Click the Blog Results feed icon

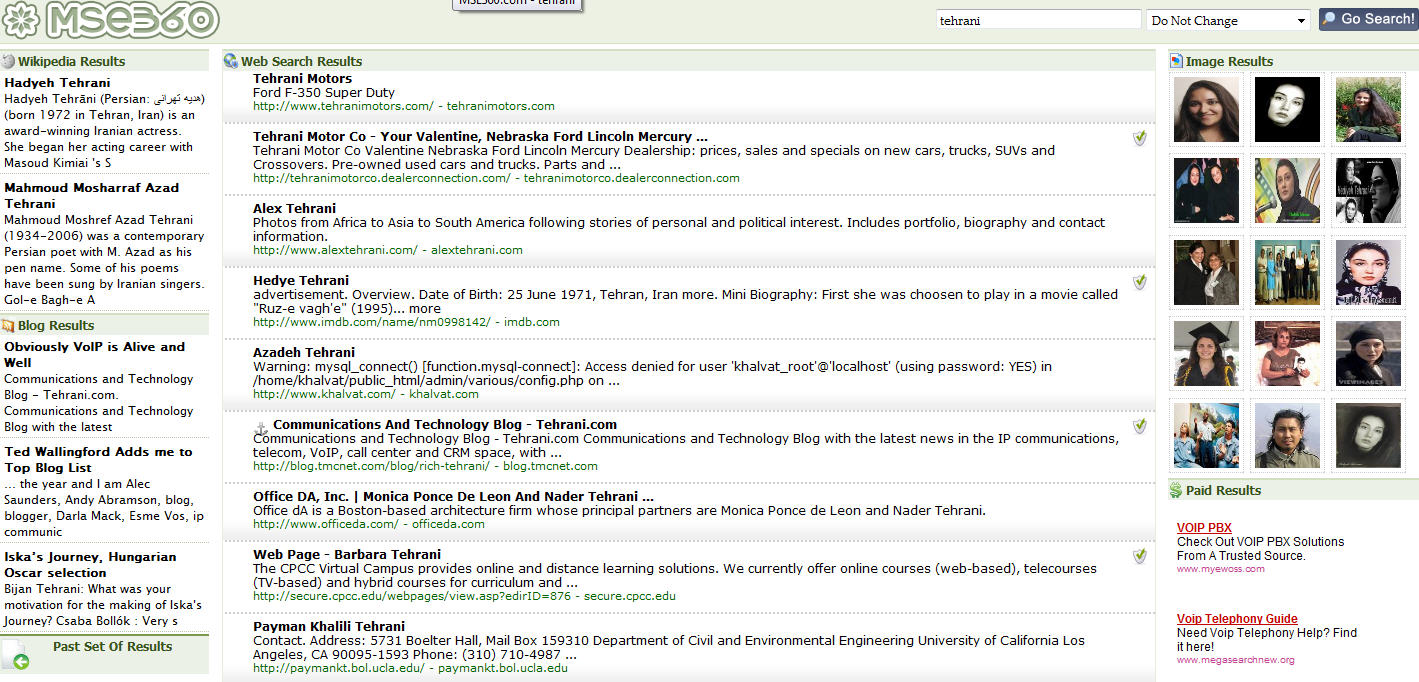9,326
